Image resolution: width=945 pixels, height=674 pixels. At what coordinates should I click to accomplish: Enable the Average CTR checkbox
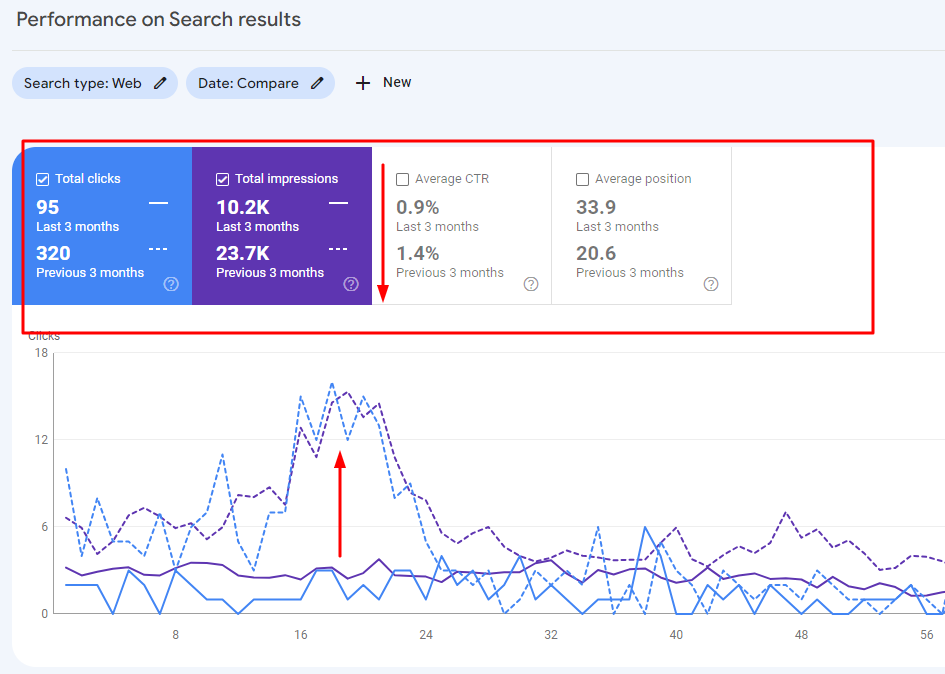coord(403,179)
